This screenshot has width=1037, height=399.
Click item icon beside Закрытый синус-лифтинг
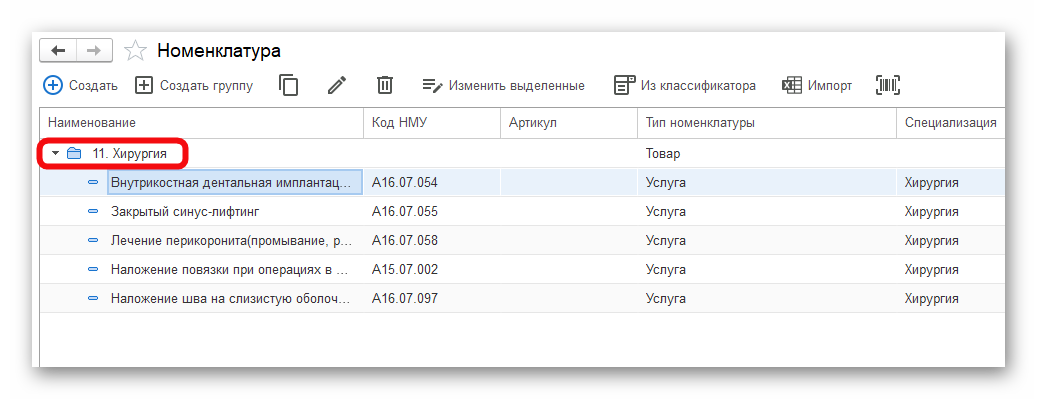tap(93, 212)
